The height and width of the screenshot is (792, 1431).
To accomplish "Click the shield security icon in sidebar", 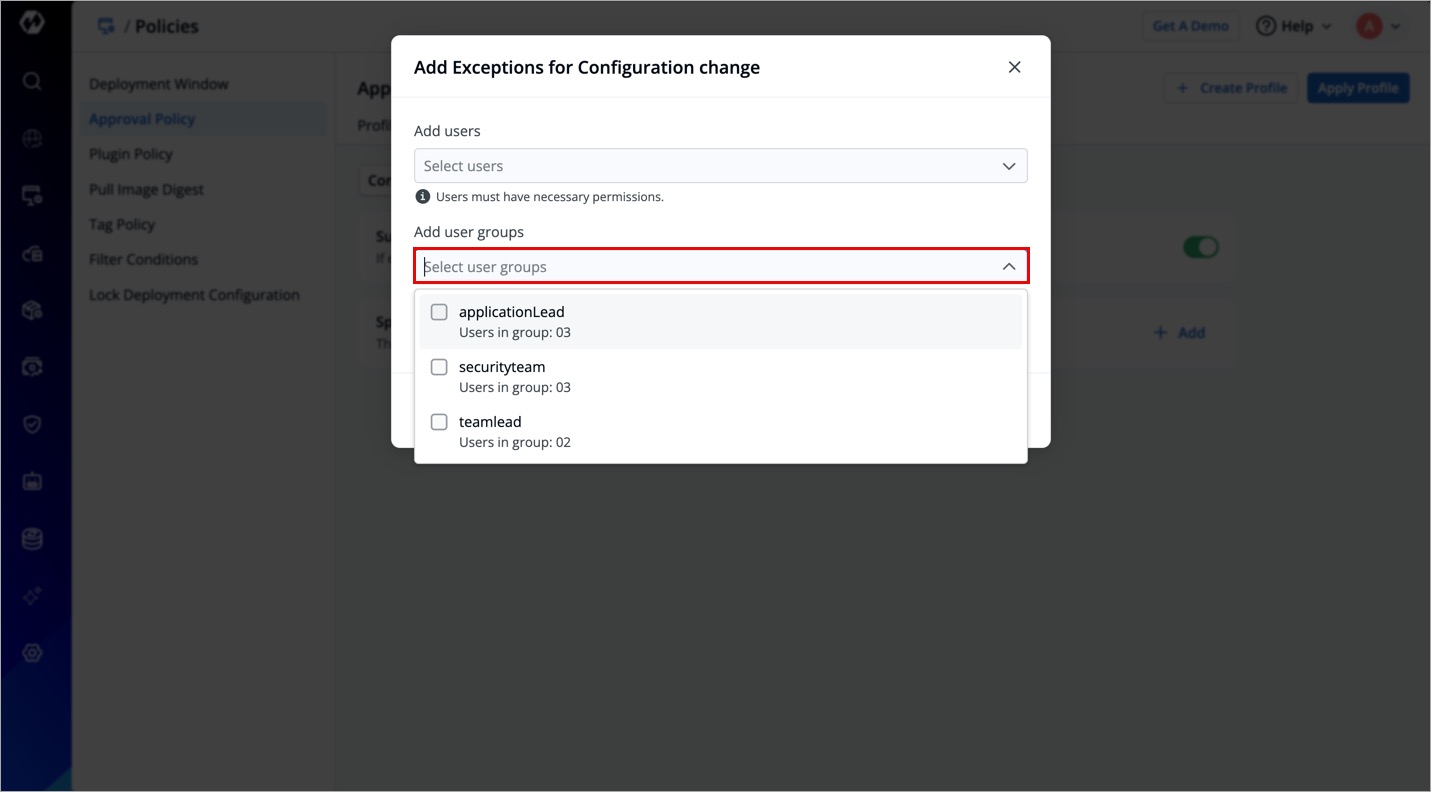I will coord(32,425).
